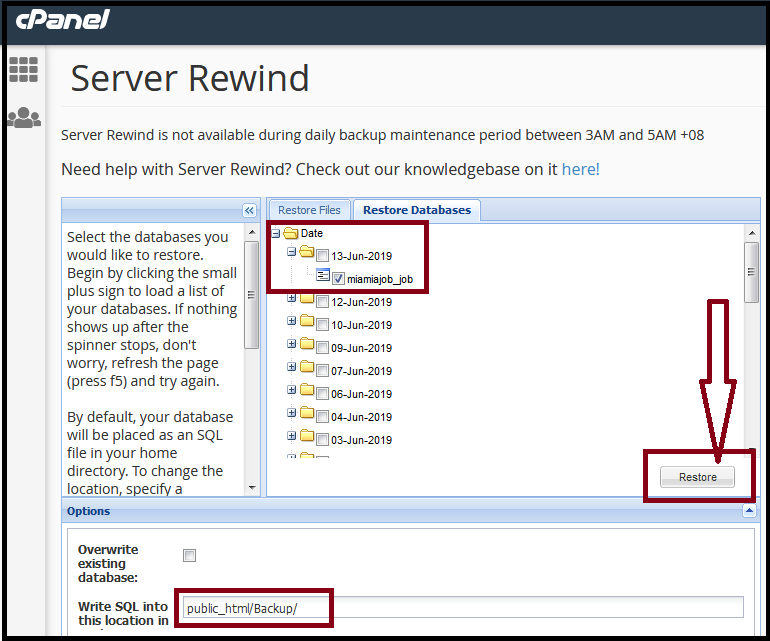Check the 12-Jun-2019 backup checkbox
Viewport: 770px width, 641px height.
[322, 301]
